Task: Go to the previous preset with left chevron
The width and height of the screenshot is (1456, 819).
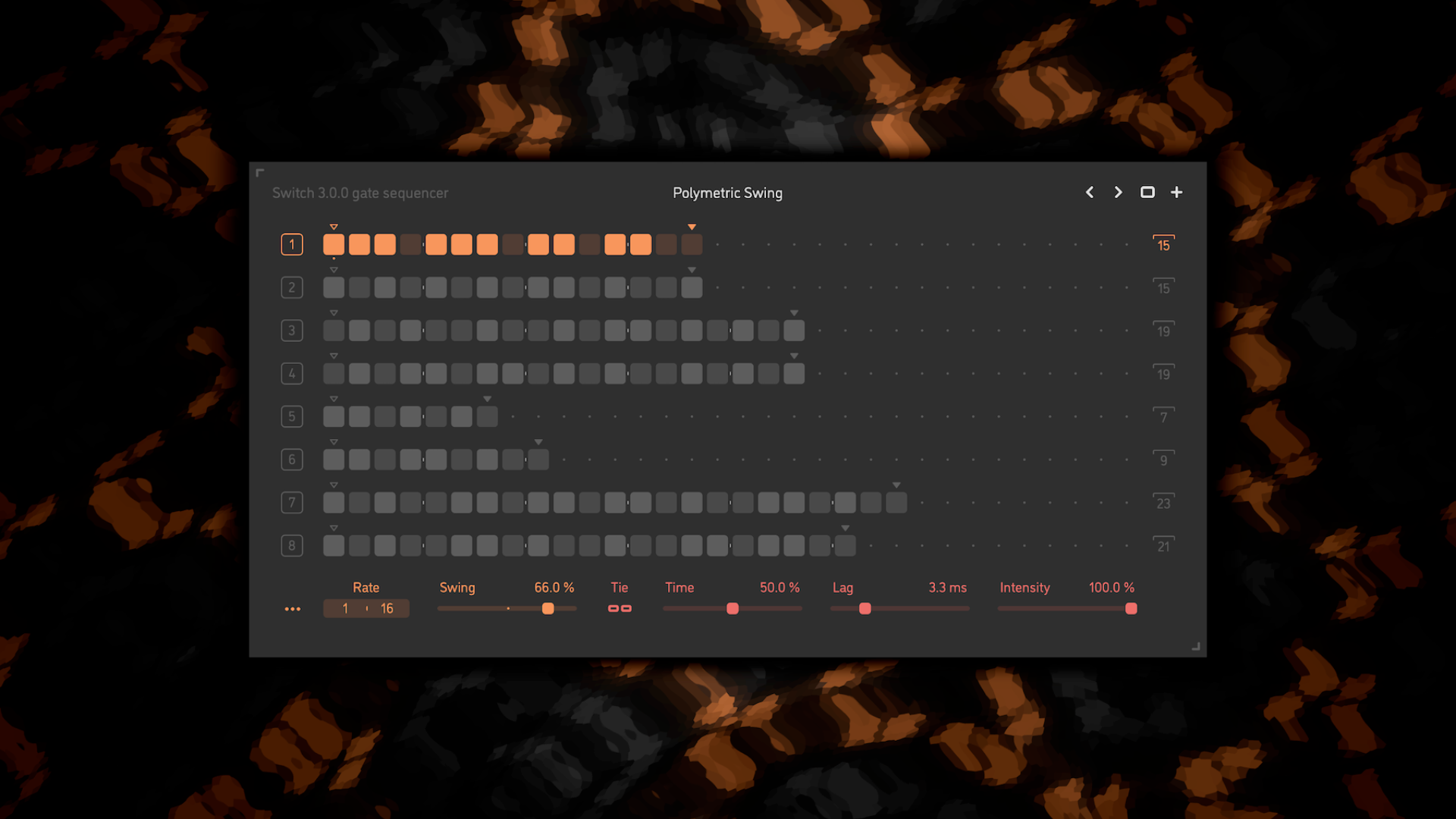Action: coord(1090,193)
